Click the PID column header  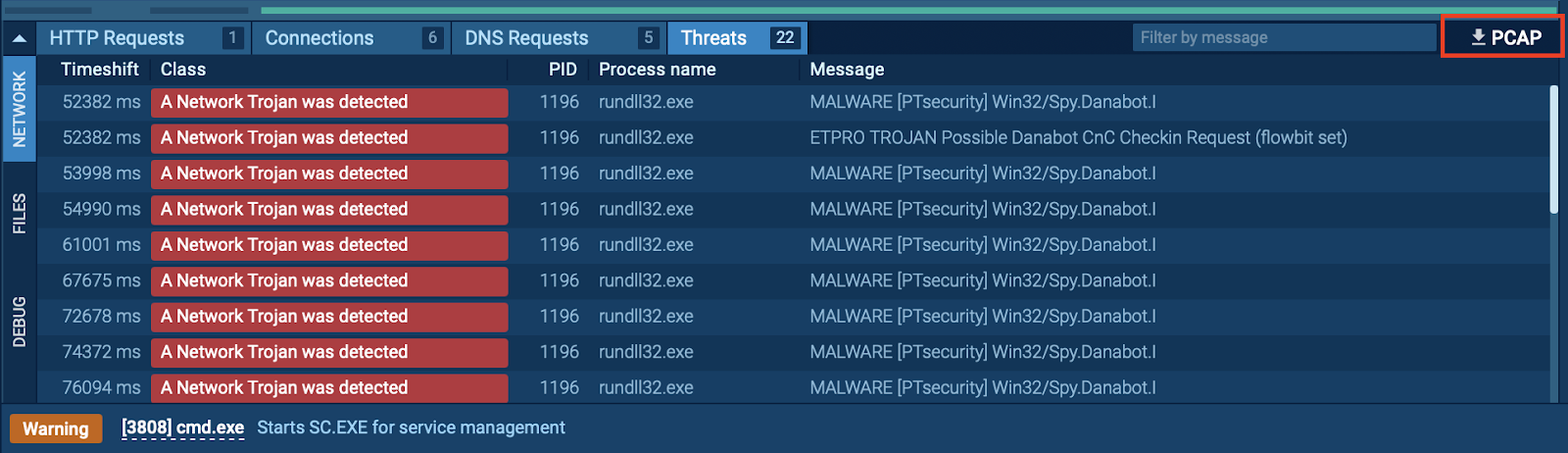pyautogui.click(x=563, y=70)
